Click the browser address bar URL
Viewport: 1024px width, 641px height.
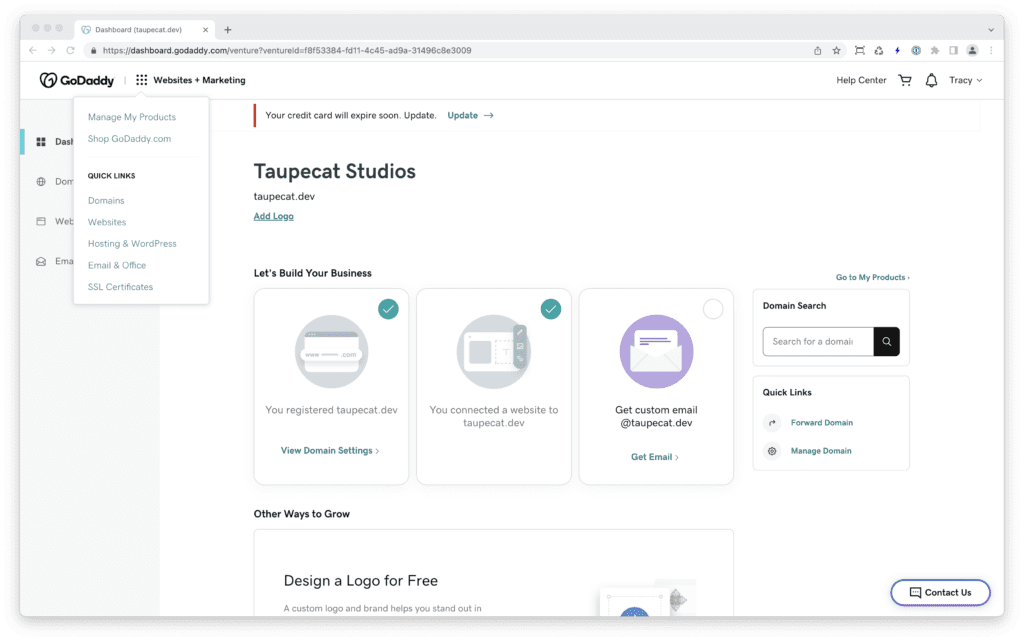[x=287, y=50]
